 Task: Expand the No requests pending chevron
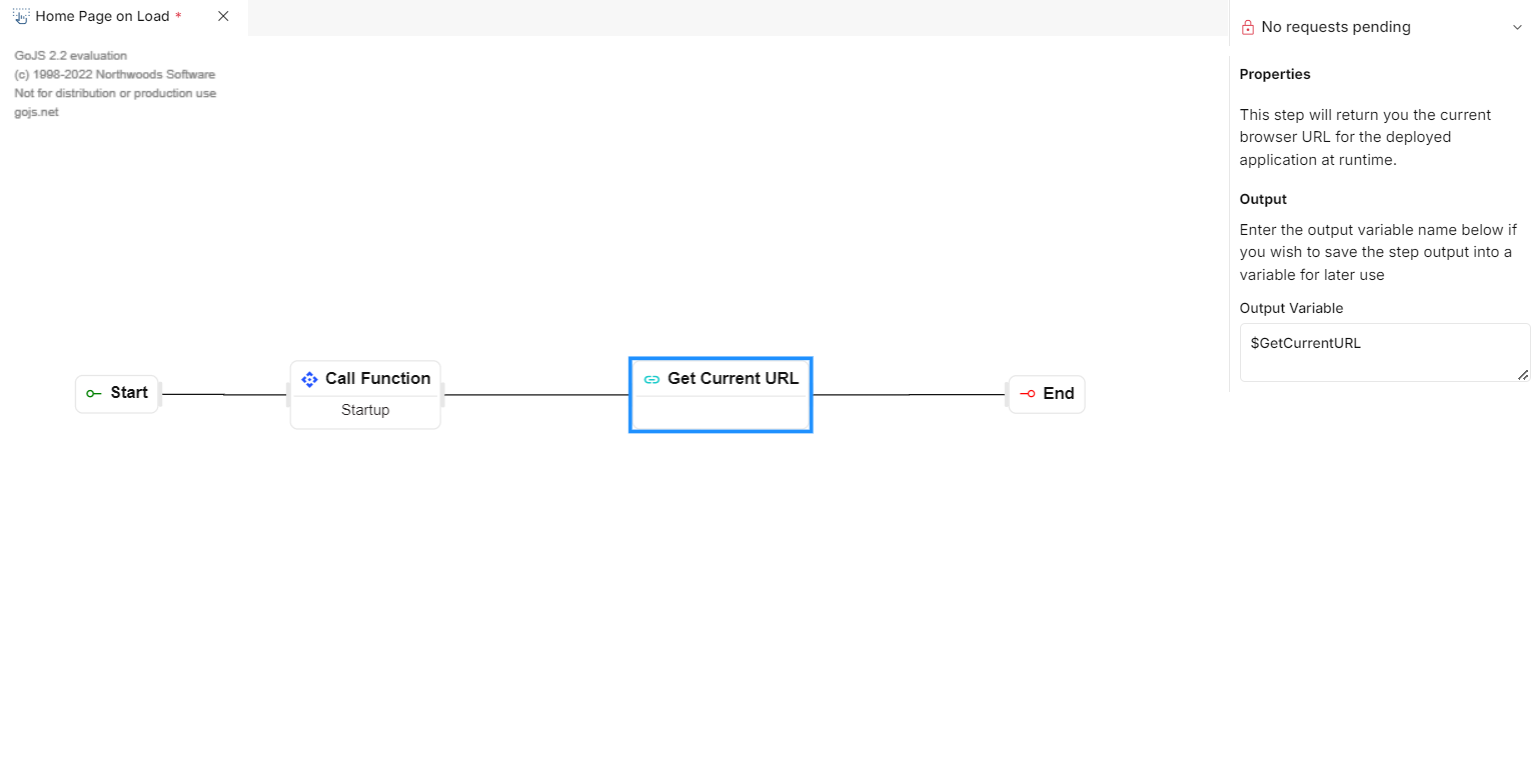point(1517,28)
